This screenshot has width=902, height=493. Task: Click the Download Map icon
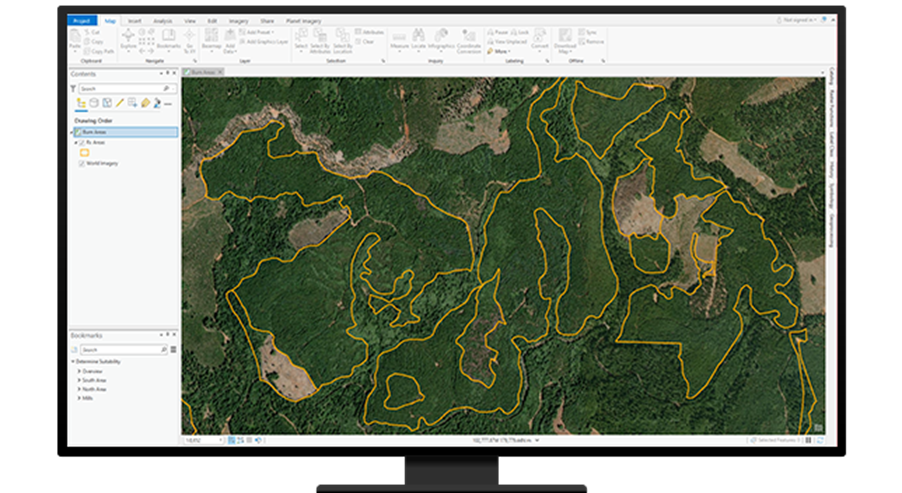click(565, 40)
